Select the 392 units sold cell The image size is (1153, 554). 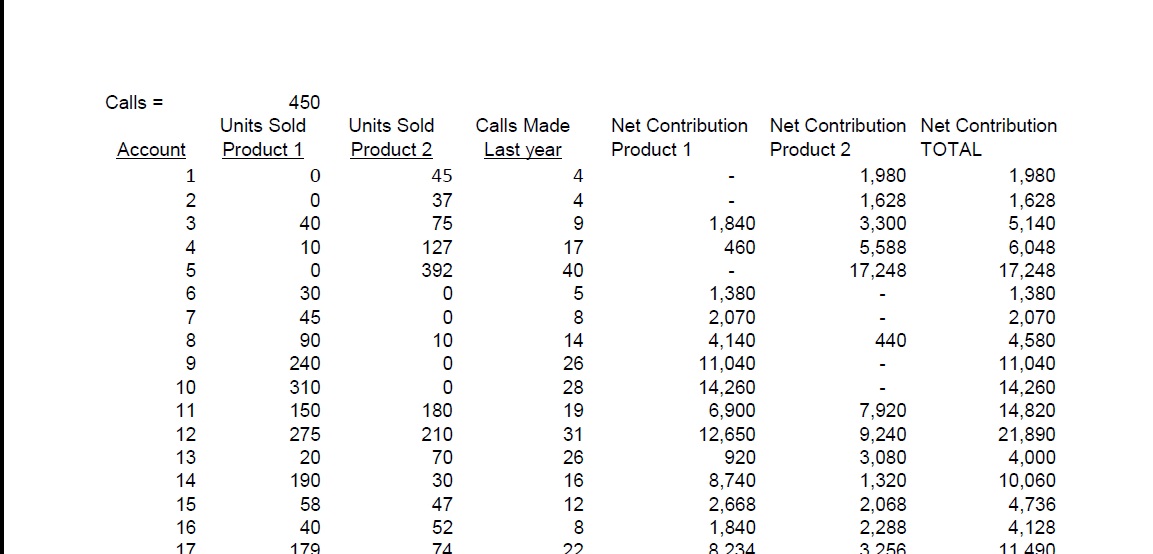point(436,270)
